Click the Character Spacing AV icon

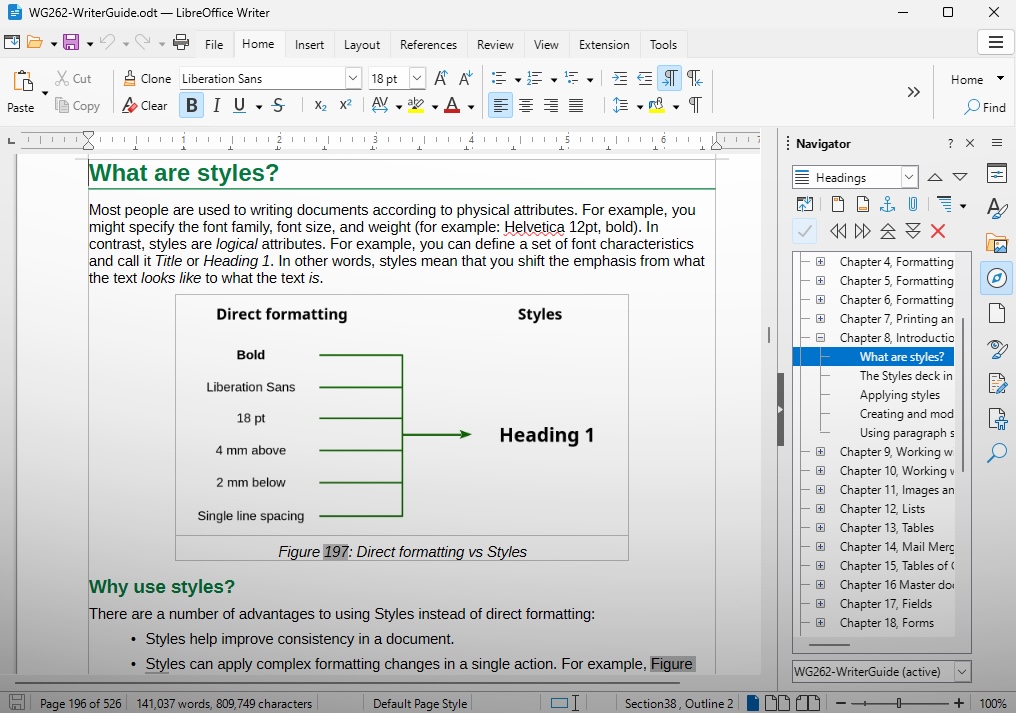(380, 106)
